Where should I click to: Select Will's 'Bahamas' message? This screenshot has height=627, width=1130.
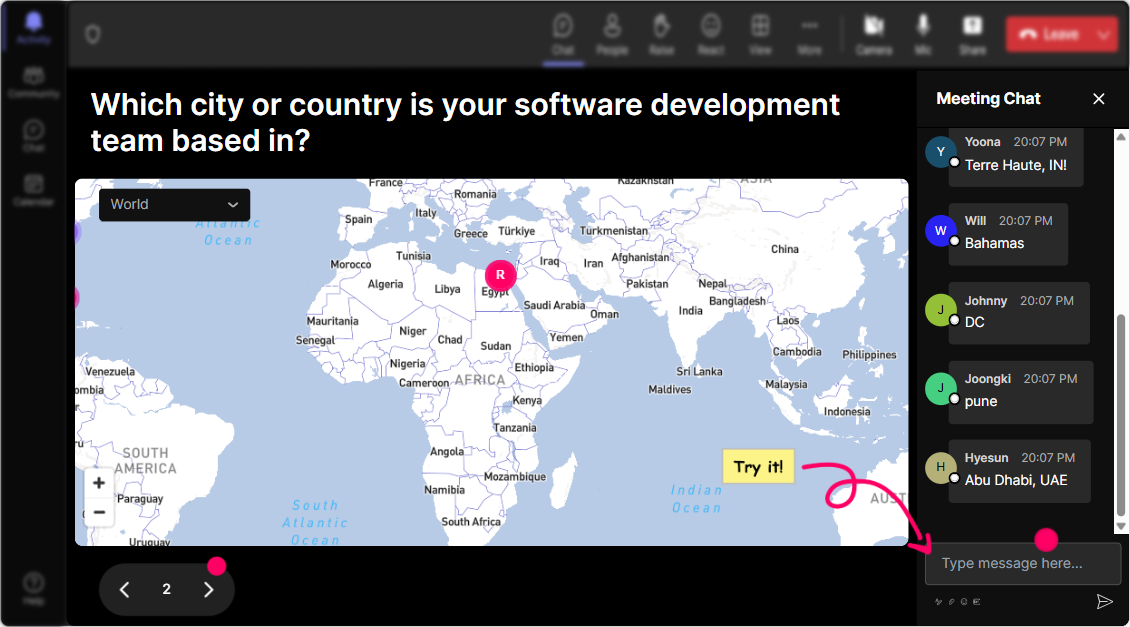[994, 244]
